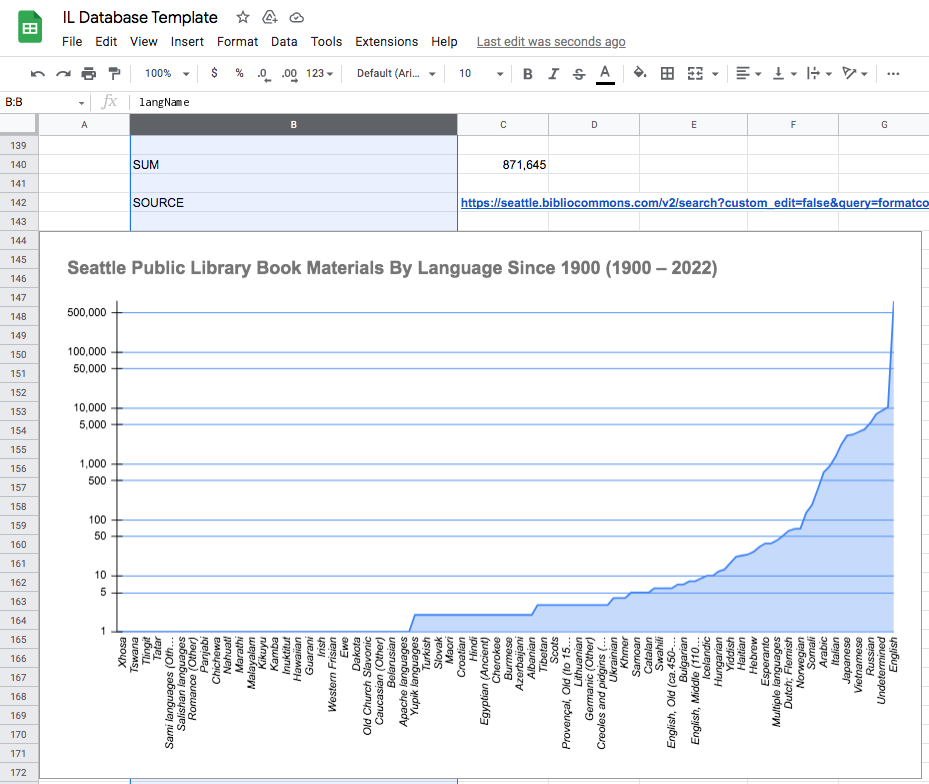This screenshot has width=929, height=784.
Task: Click the move to Drive folder icon
Action: tap(270, 17)
